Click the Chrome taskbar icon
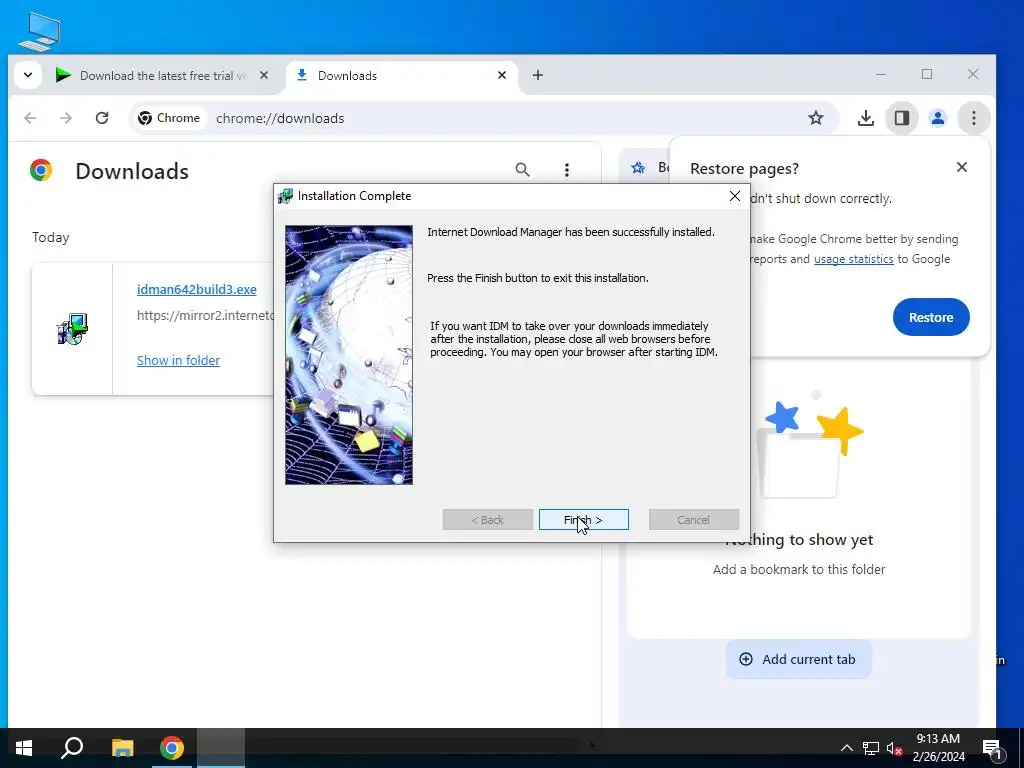 [172, 748]
